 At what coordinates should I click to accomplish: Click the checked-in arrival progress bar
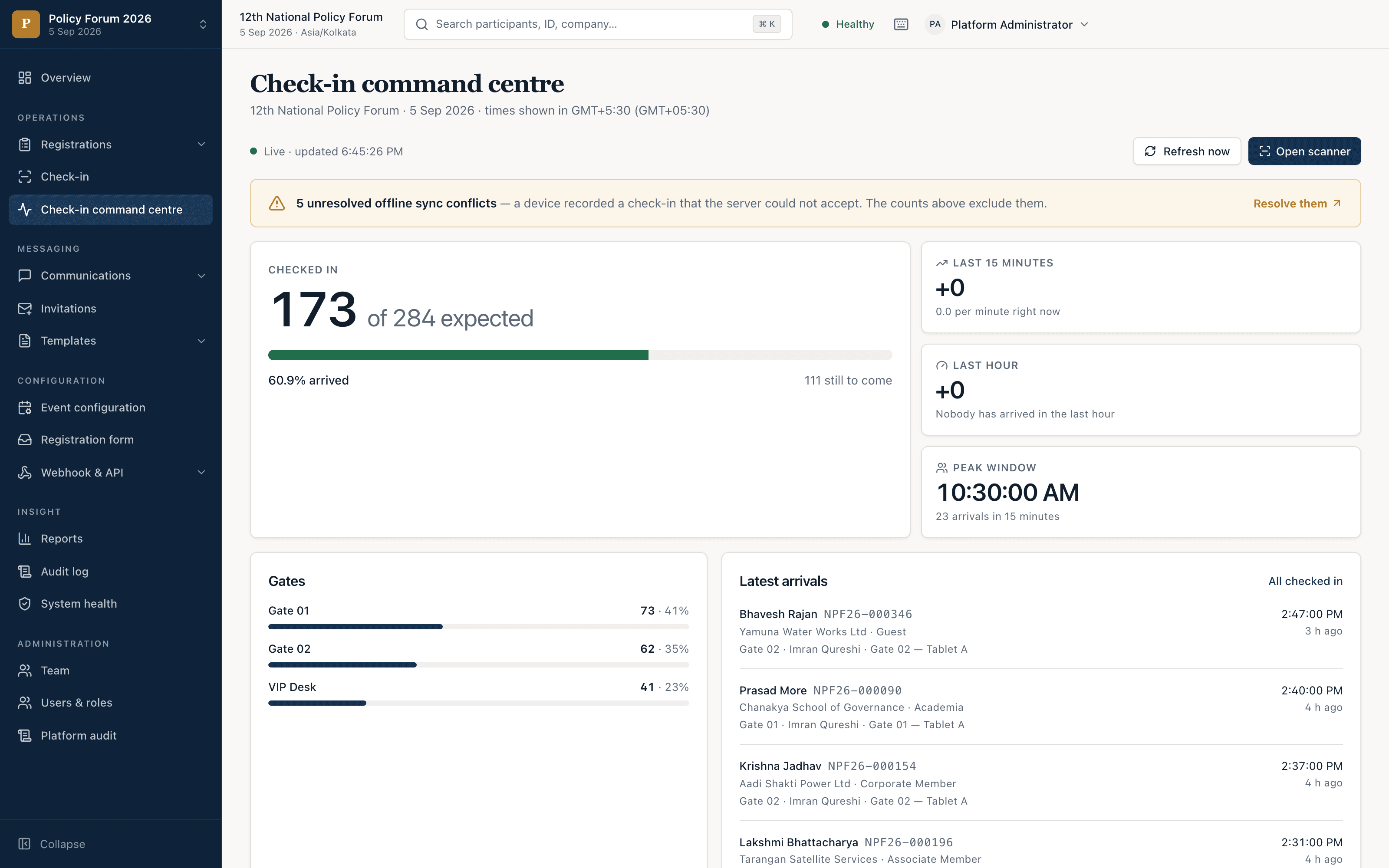pos(580,355)
